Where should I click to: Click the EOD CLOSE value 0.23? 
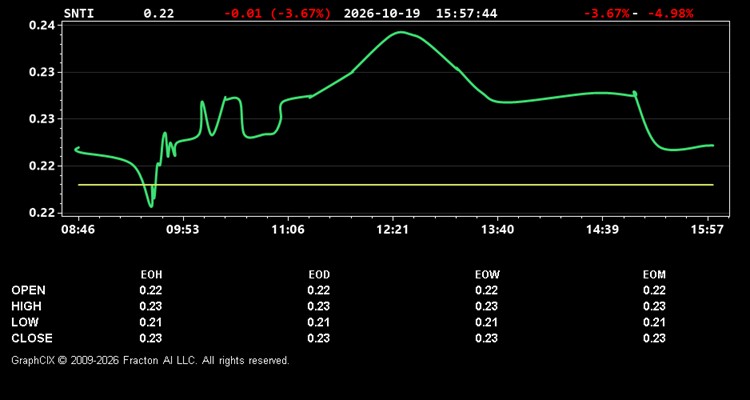[319, 338]
